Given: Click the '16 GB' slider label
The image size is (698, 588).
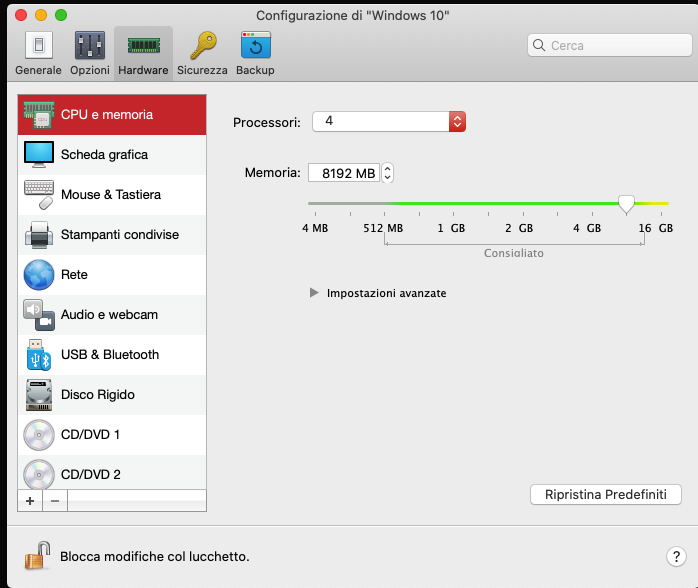Looking at the screenshot, I should (x=656, y=228).
